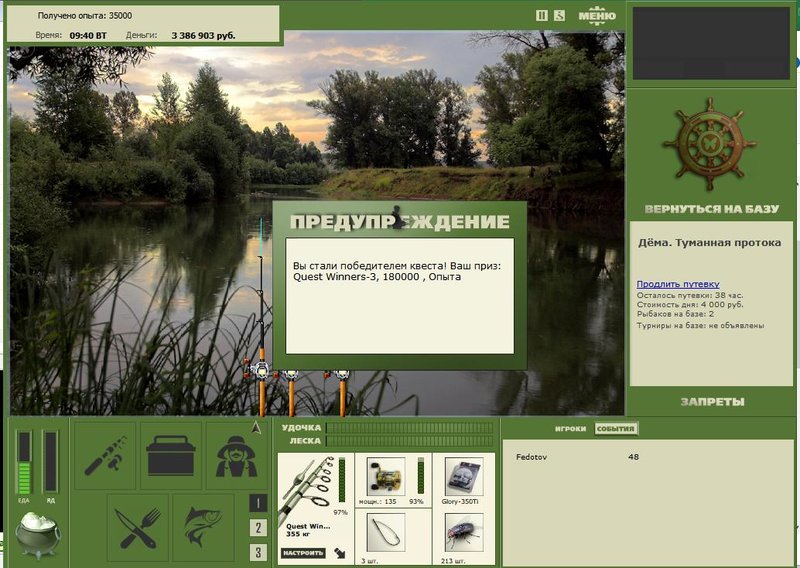Switch to rod slot 2
Screen dimensions: 800x568
click(x=258, y=528)
